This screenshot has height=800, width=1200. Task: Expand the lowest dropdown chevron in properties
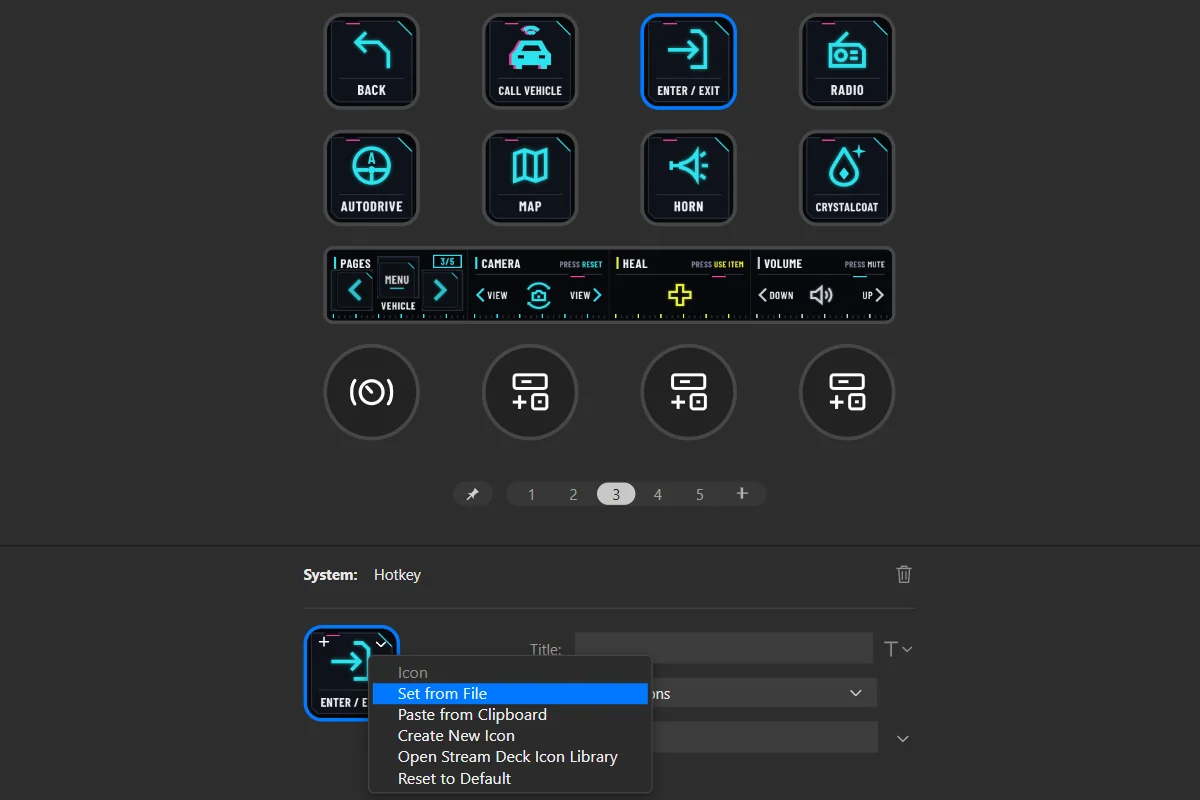tap(903, 738)
